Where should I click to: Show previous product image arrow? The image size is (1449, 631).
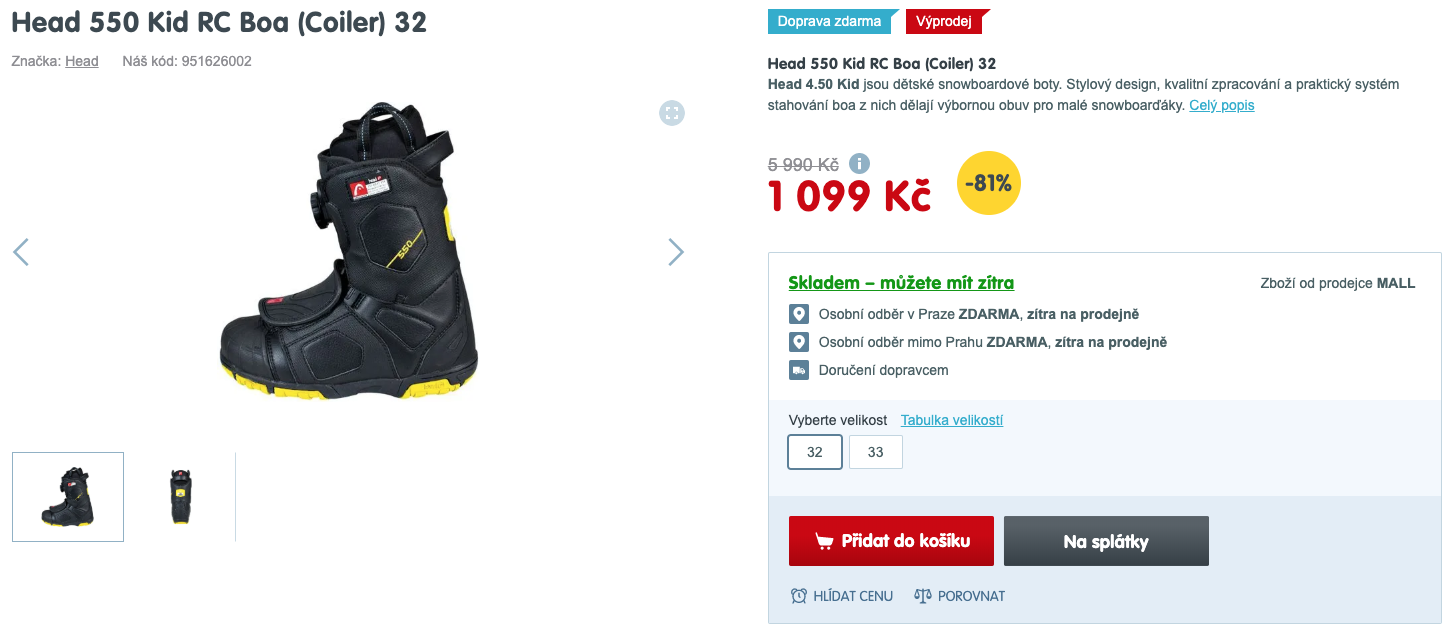(x=21, y=252)
